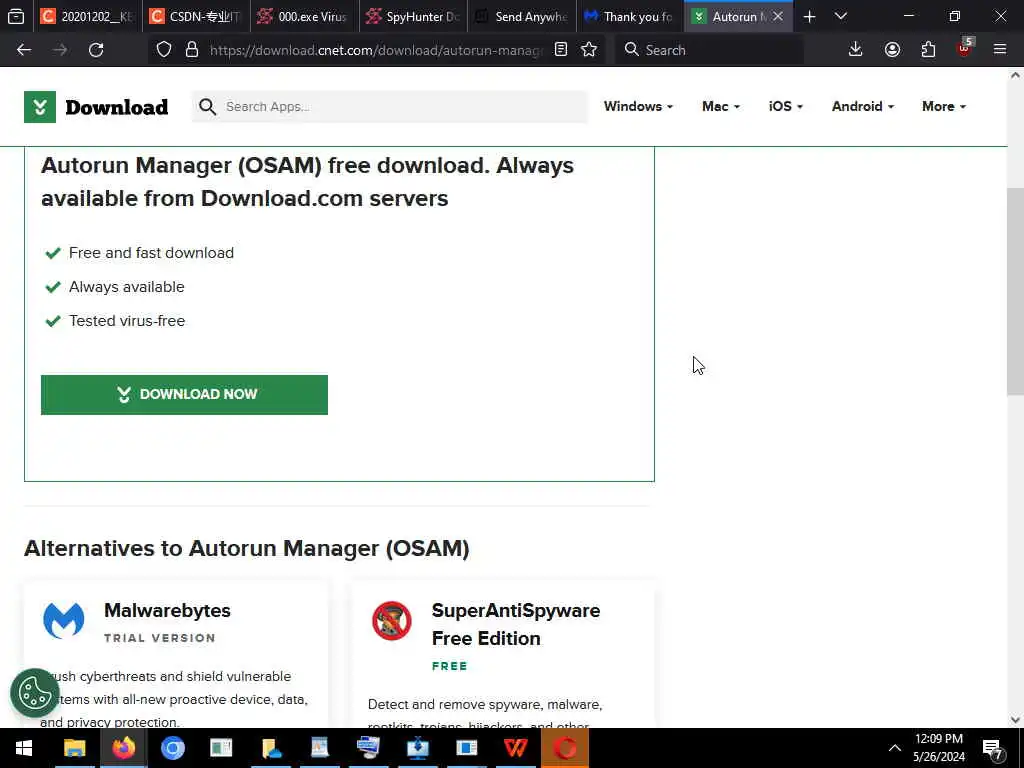The height and width of the screenshot is (768, 1024).
Task: Bookmark this page with the star
Action: coord(589,50)
